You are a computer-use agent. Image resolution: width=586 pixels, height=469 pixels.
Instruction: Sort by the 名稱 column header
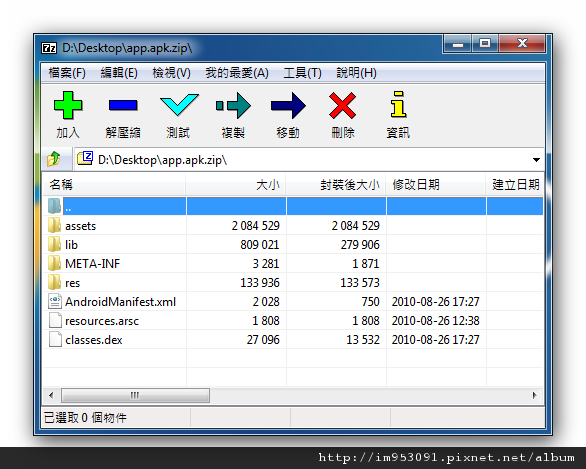pos(114,185)
